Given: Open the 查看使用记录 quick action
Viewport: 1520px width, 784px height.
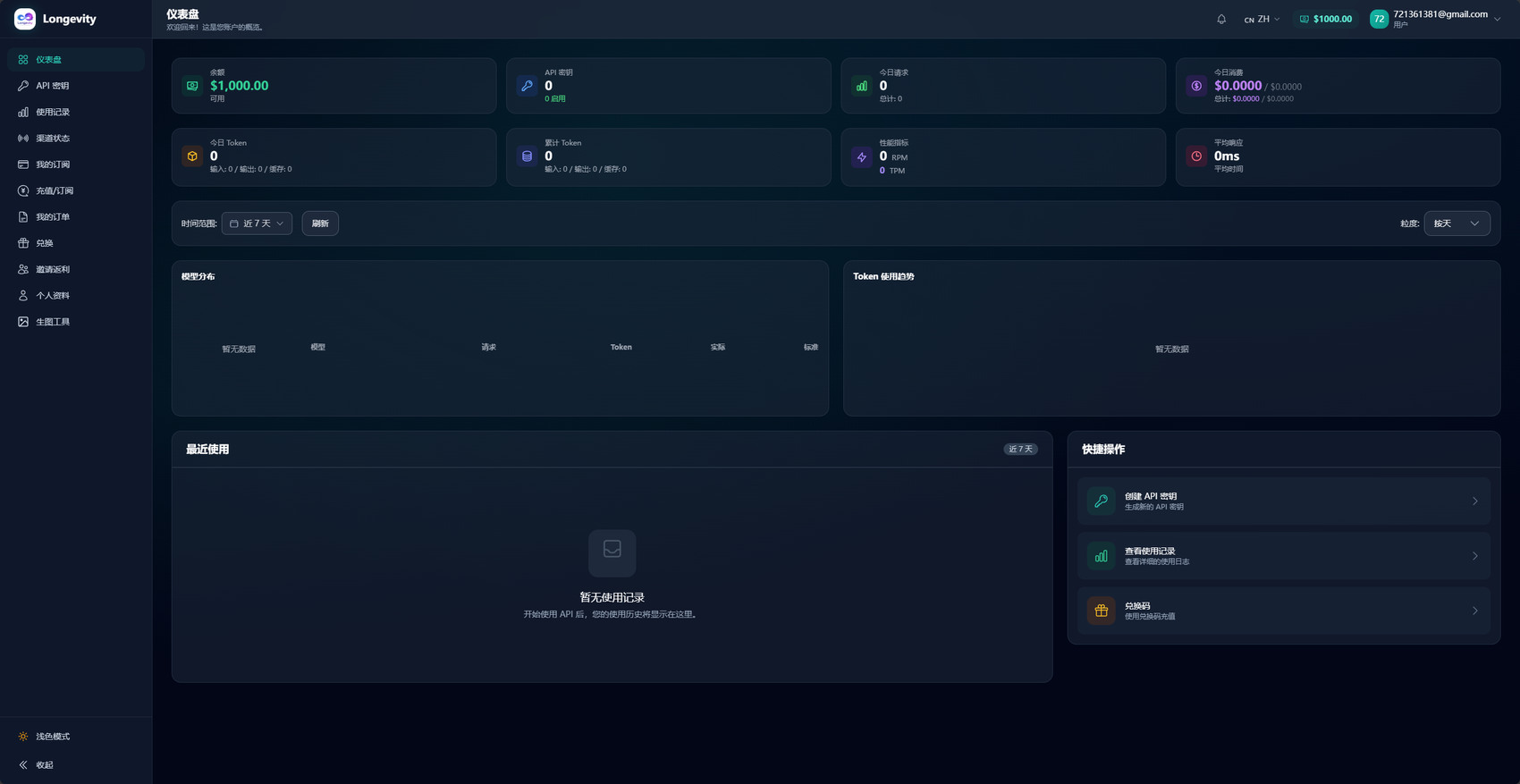Looking at the screenshot, I should coord(1284,556).
